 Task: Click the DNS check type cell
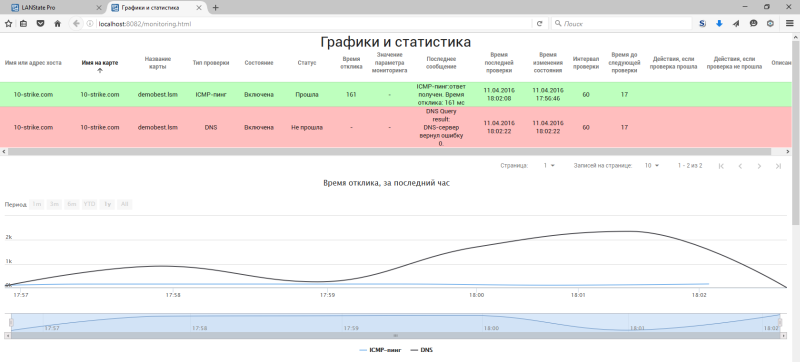point(210,127)
